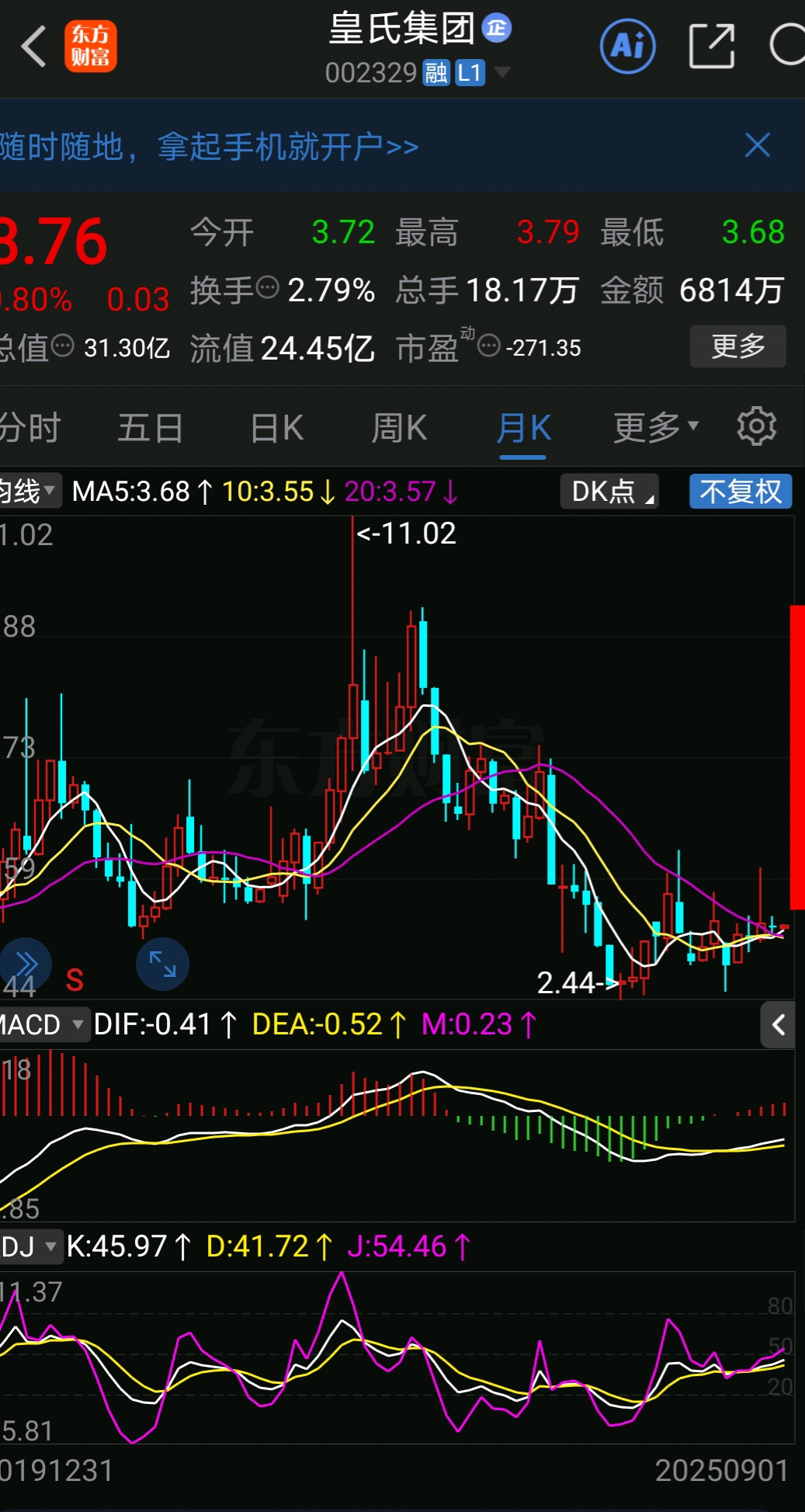Viewport: 805px width, 1512px height.
Task: Change the 不复权 adjustment setting
Action: tap(741, 491)
